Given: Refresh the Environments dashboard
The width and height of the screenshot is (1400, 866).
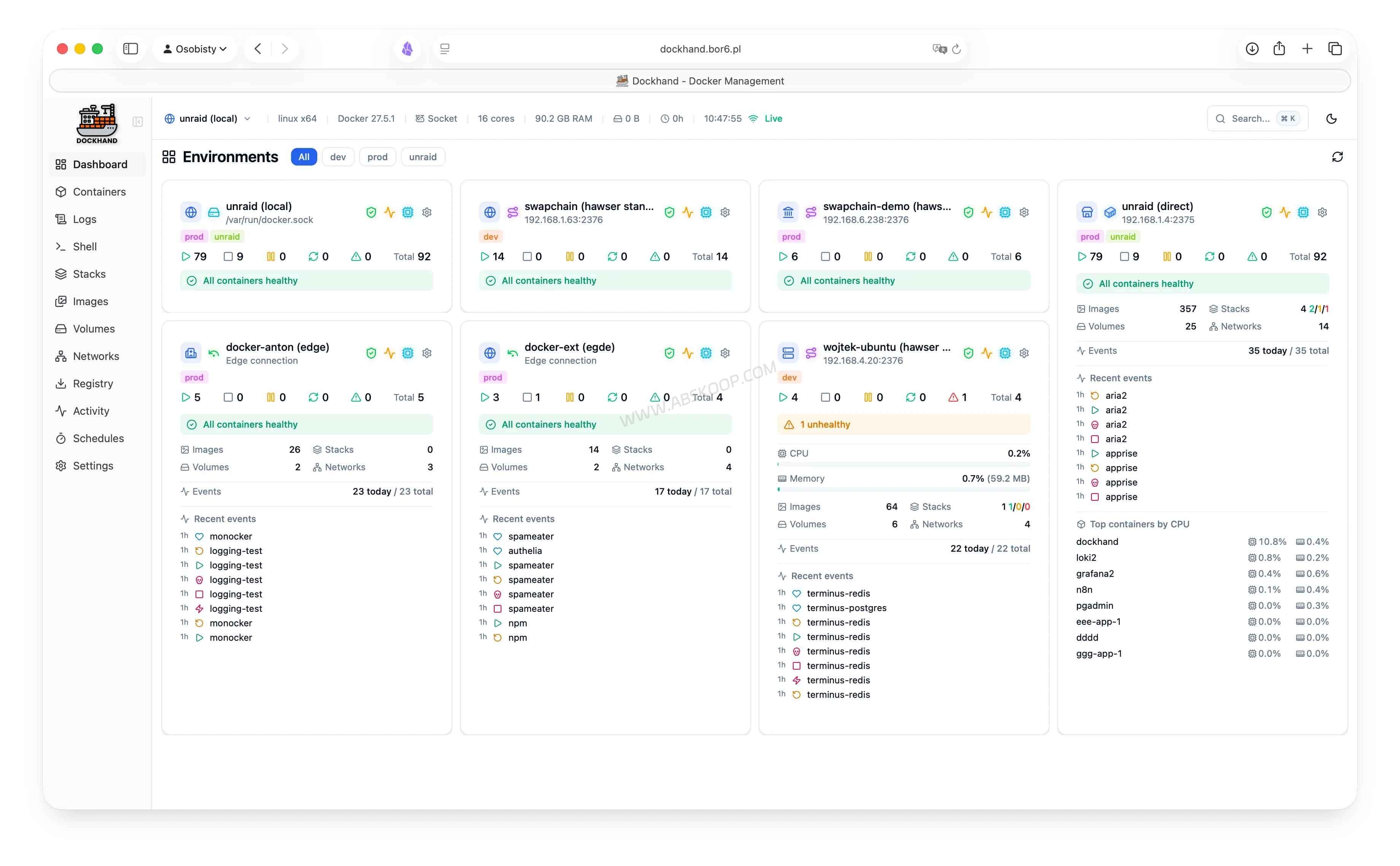Looking at the screenshot, I should coord(1337,157).
